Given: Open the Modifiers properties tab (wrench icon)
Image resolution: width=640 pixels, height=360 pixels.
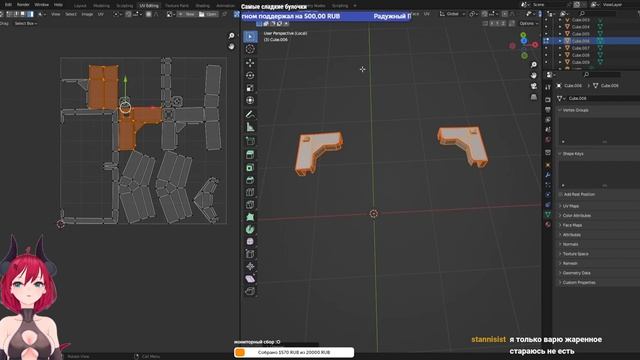Looking at the screenshot, I should coord(548,175).
